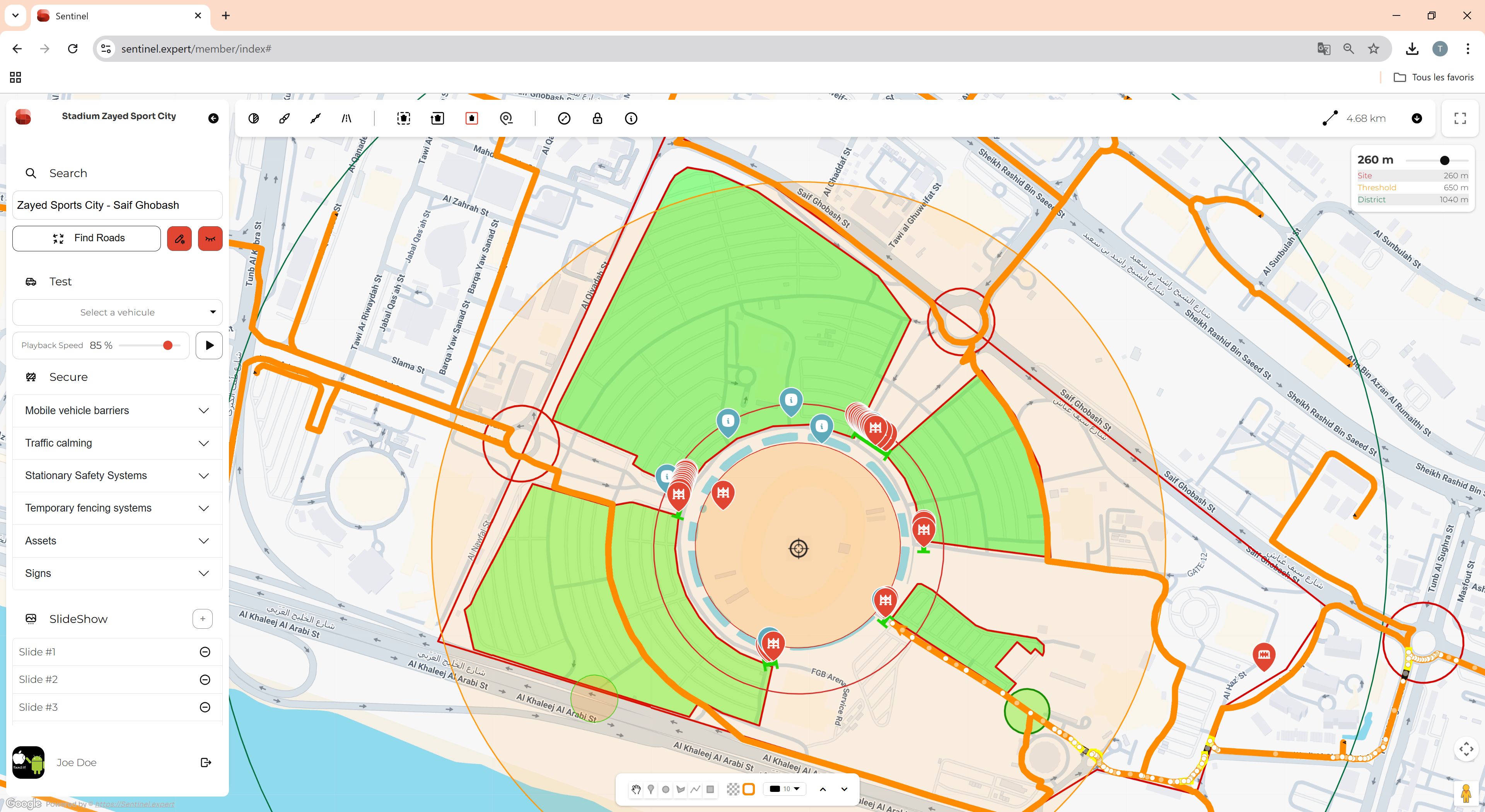Open the Sentinel.expert powered-by link
1485x812 pixels.
point(135,804)
